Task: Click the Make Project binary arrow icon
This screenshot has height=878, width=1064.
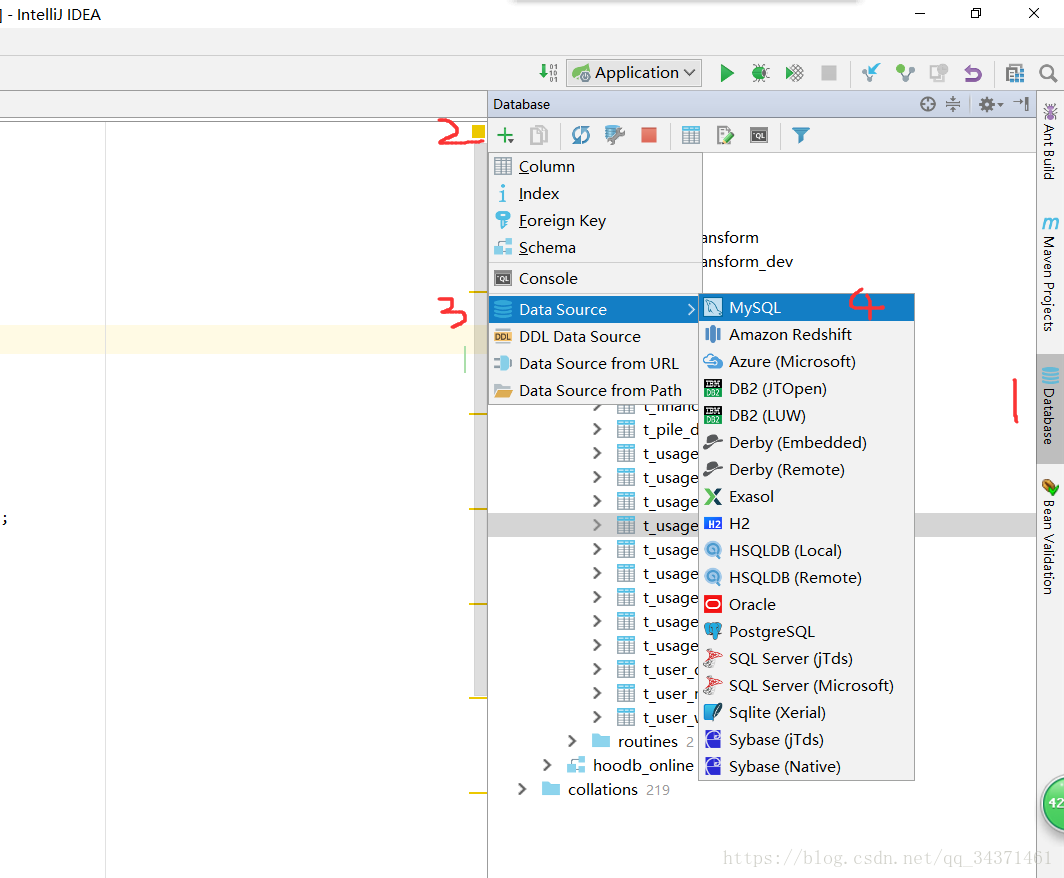Action: tap(548, 73)
